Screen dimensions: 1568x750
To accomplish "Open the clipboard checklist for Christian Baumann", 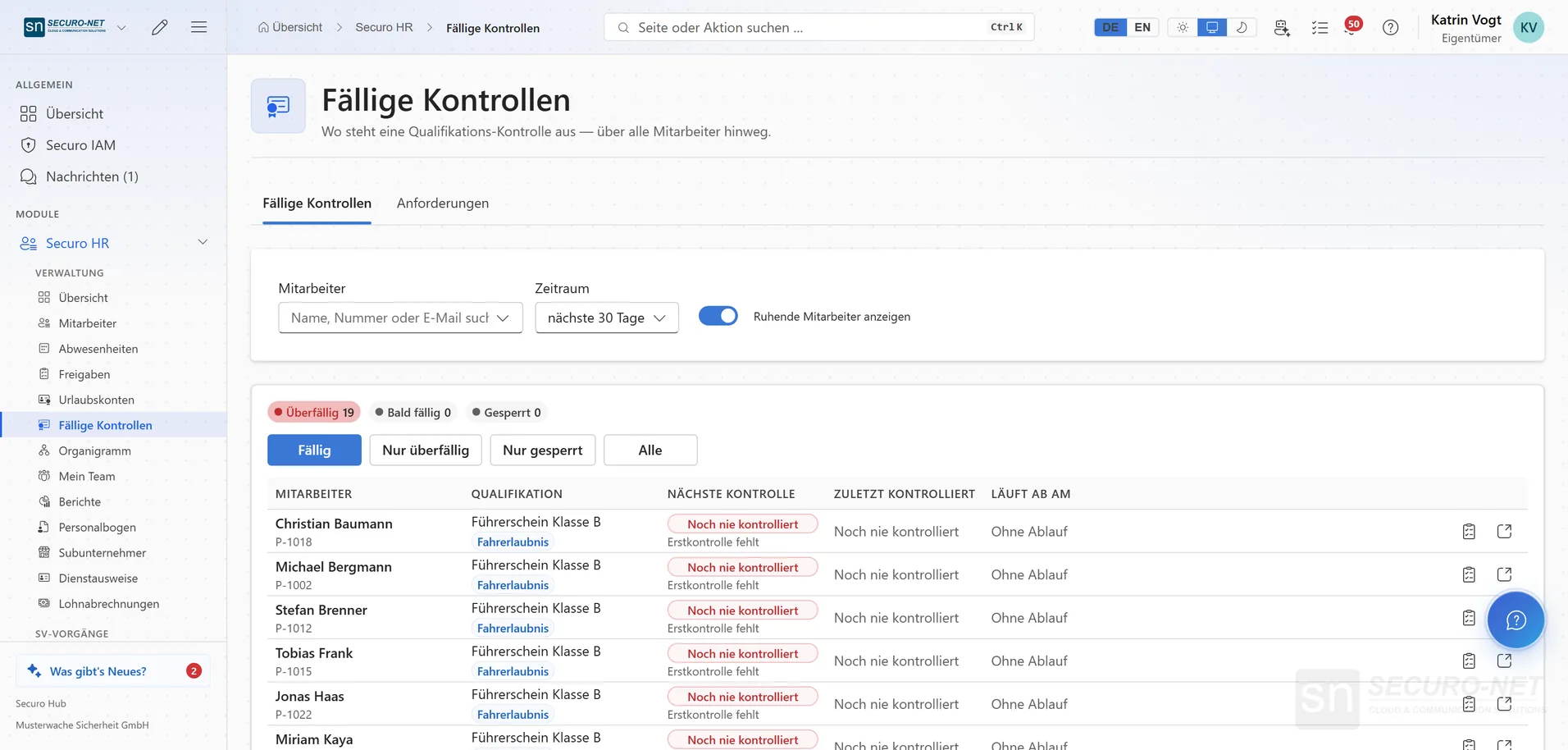I will coord(1469,532).
